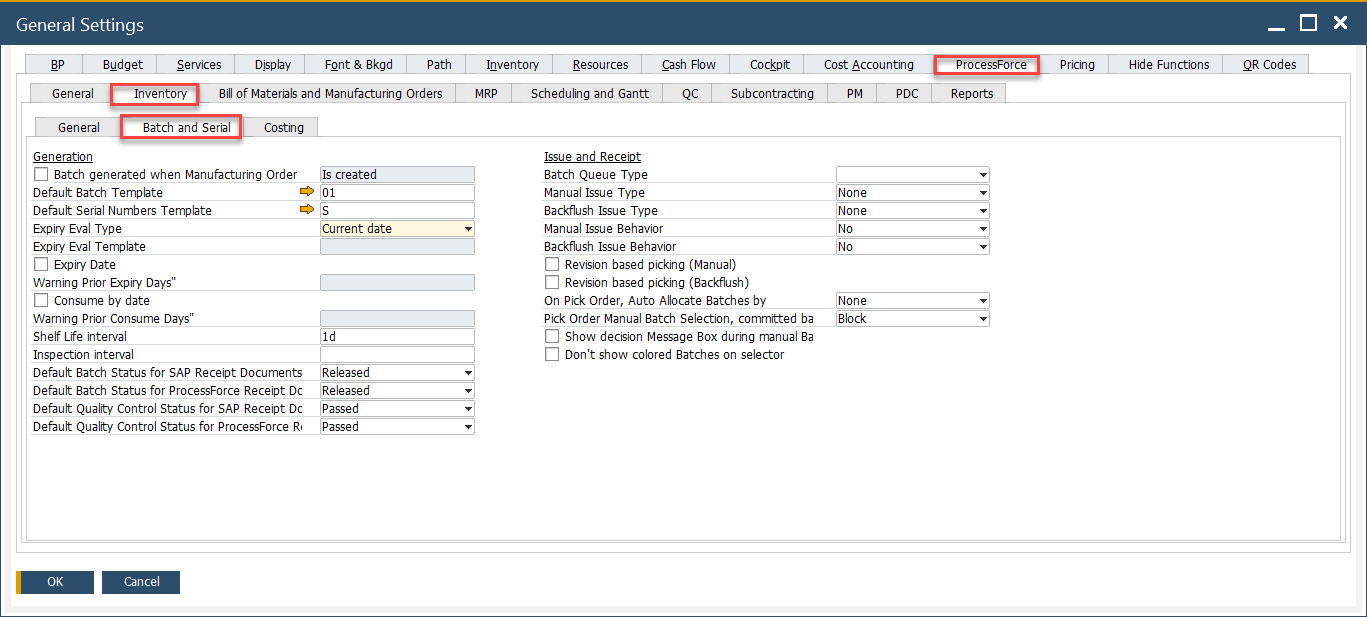Open Pick Order Manual Batch Selection dropdown

pos(982,319)
